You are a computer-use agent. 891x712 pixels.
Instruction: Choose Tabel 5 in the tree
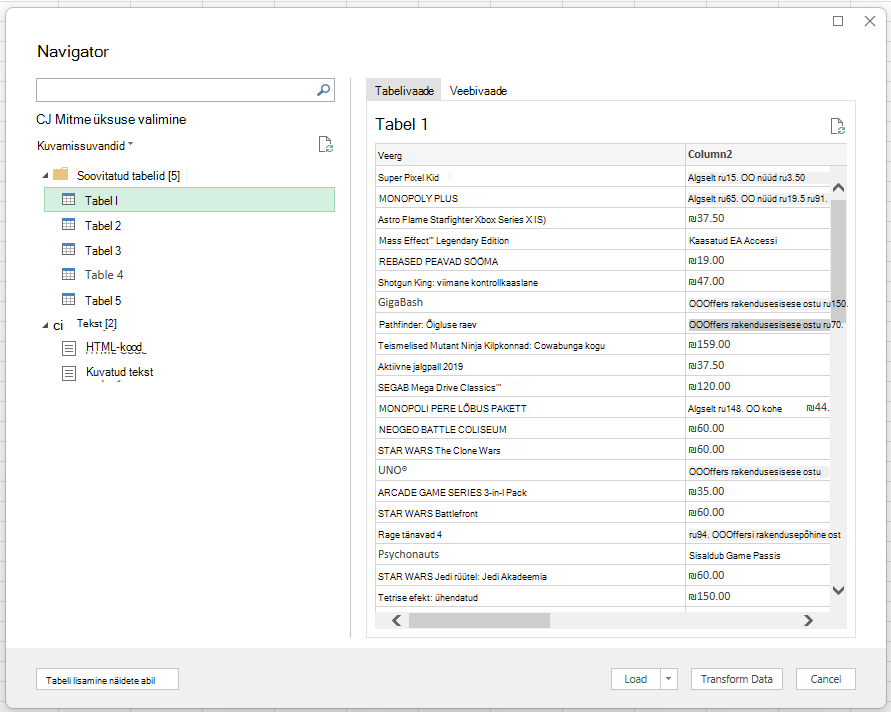click(x=103, y=300)
